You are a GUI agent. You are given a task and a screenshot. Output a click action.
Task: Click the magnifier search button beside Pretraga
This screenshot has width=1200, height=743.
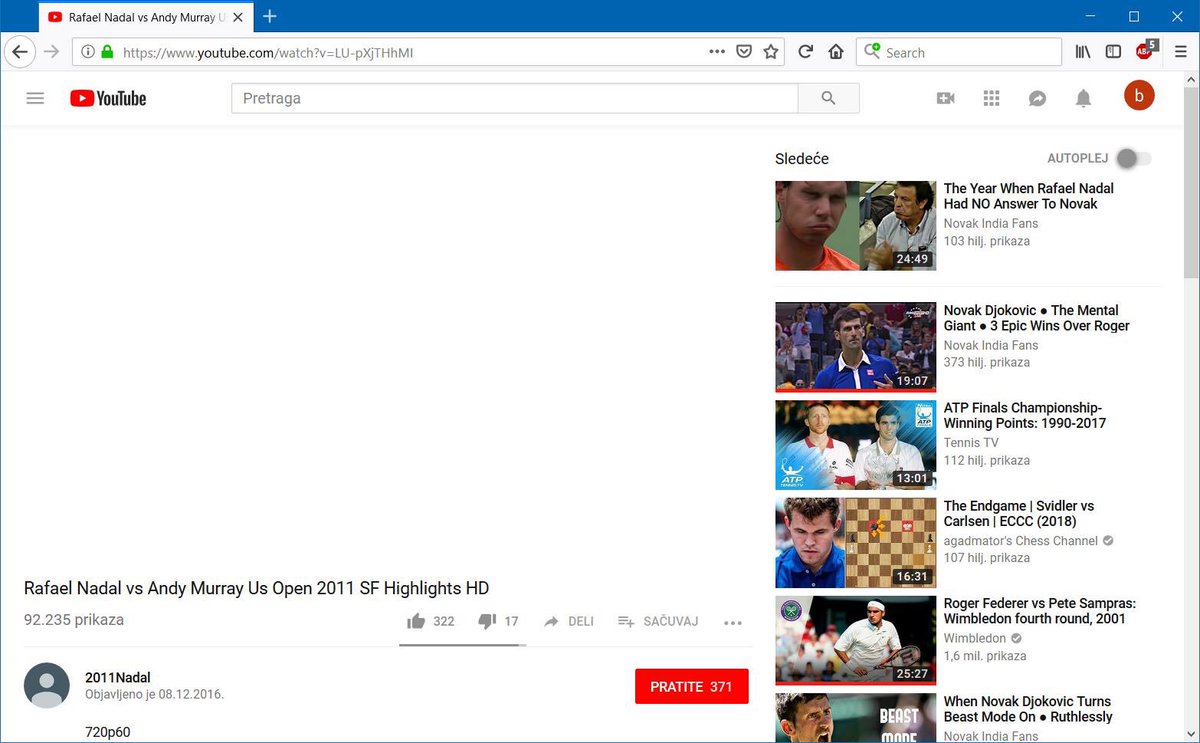(x=828, y=98)
